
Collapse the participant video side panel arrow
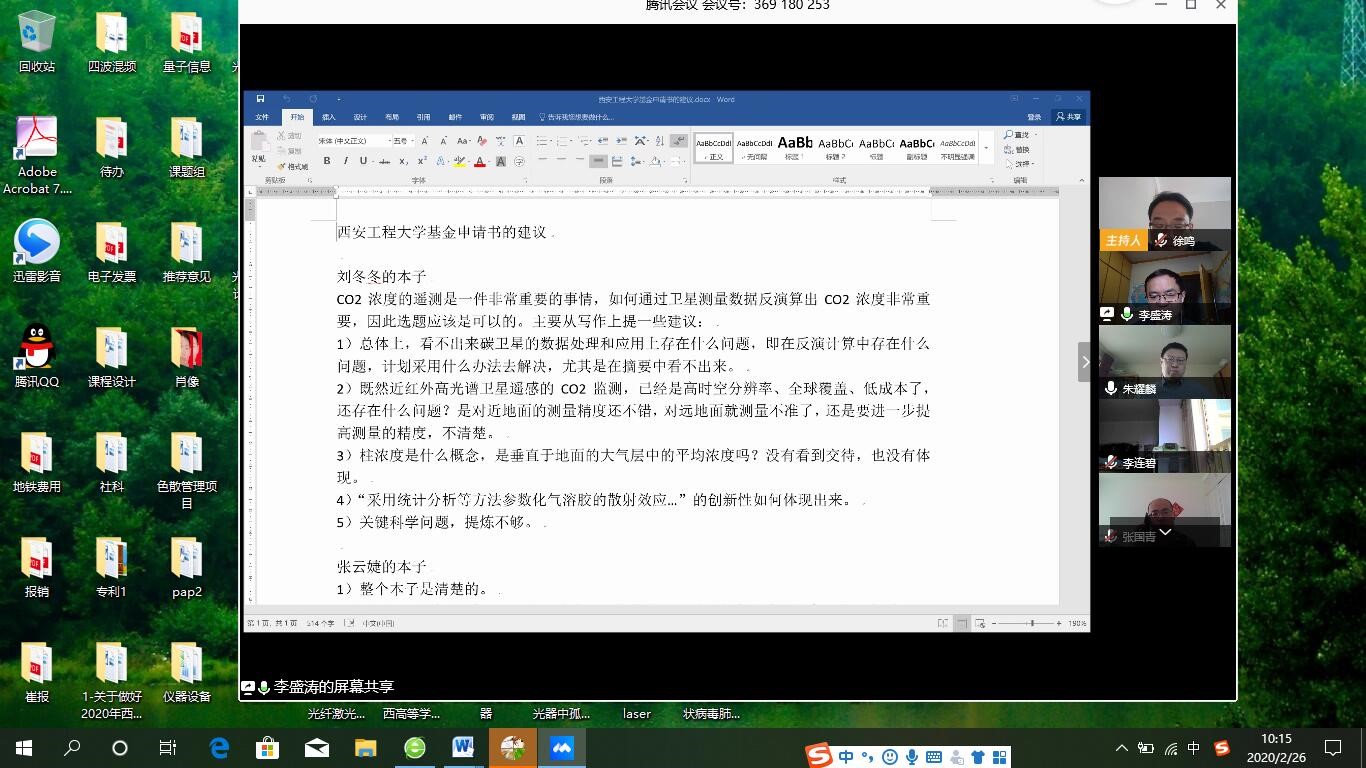coord(1084,362)
